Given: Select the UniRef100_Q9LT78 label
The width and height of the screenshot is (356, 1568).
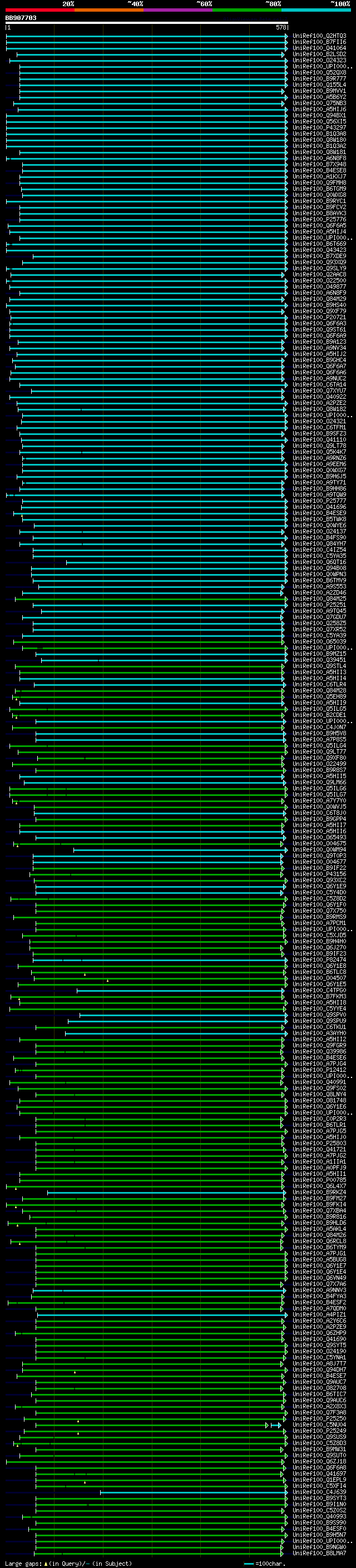Looking at the screenshot, I should pos(319,446).
